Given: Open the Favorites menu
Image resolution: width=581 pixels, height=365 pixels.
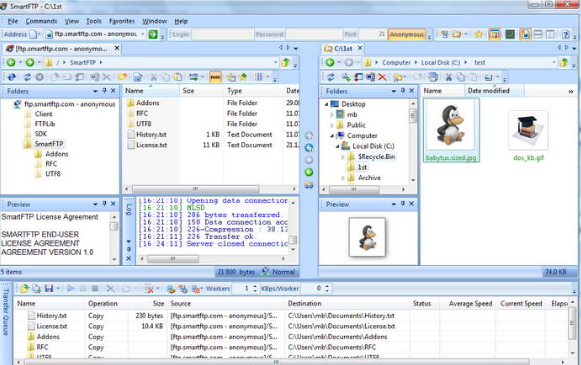Looking at the screenshot, I should coord(122,21).
